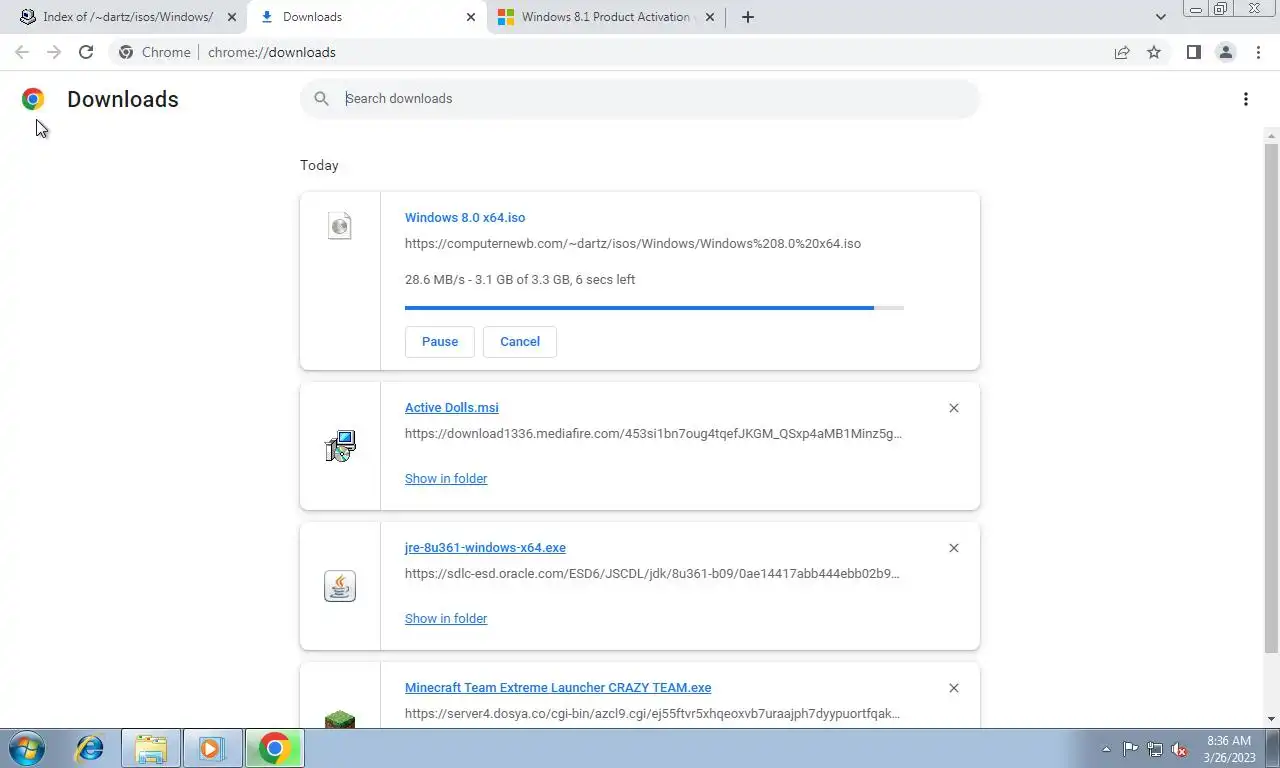This screenshot has height=768, width=1280.
Task: Click the taskbar clock showing 8:36 AM
Action: point(1229,749)
